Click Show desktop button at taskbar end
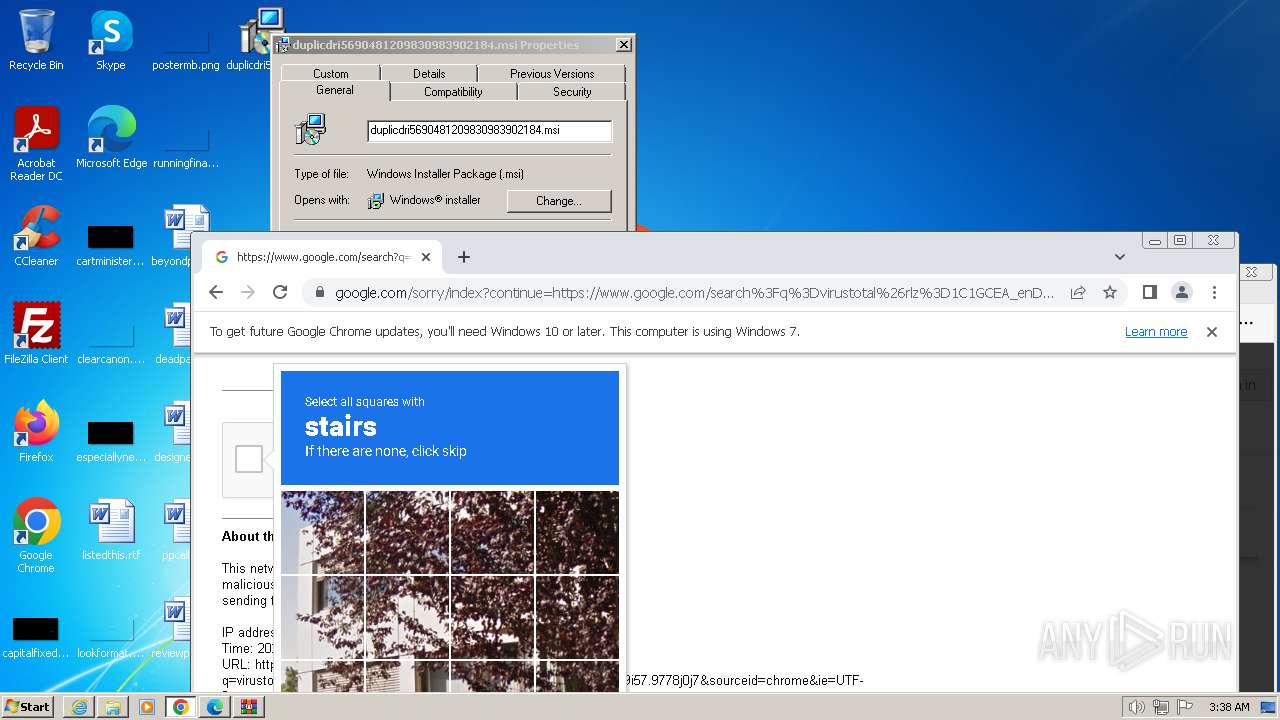Screen dimensions: 1280x720 click(1268, 707)
